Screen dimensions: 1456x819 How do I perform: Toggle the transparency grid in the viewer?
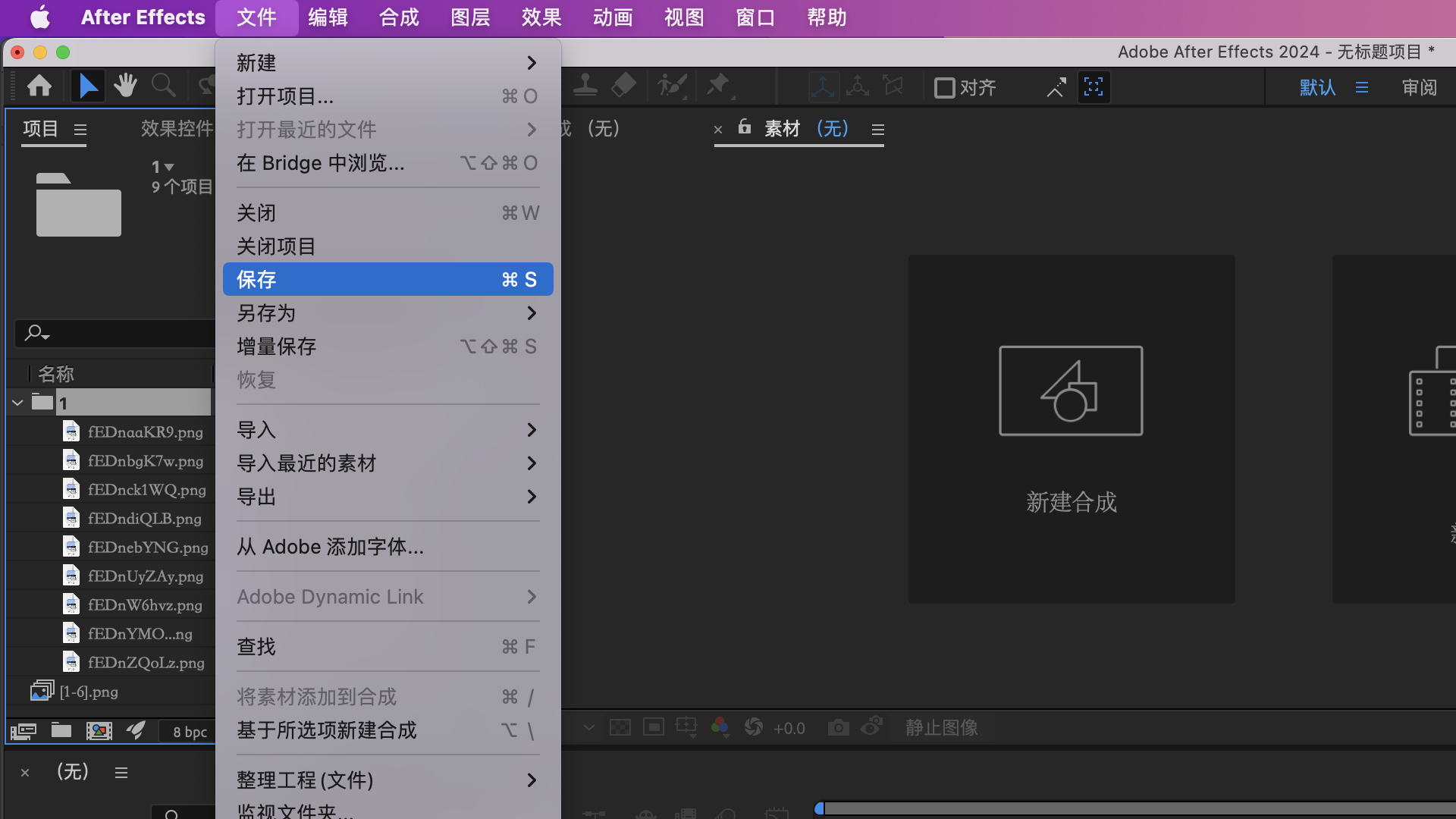click(x=620, y=726)
